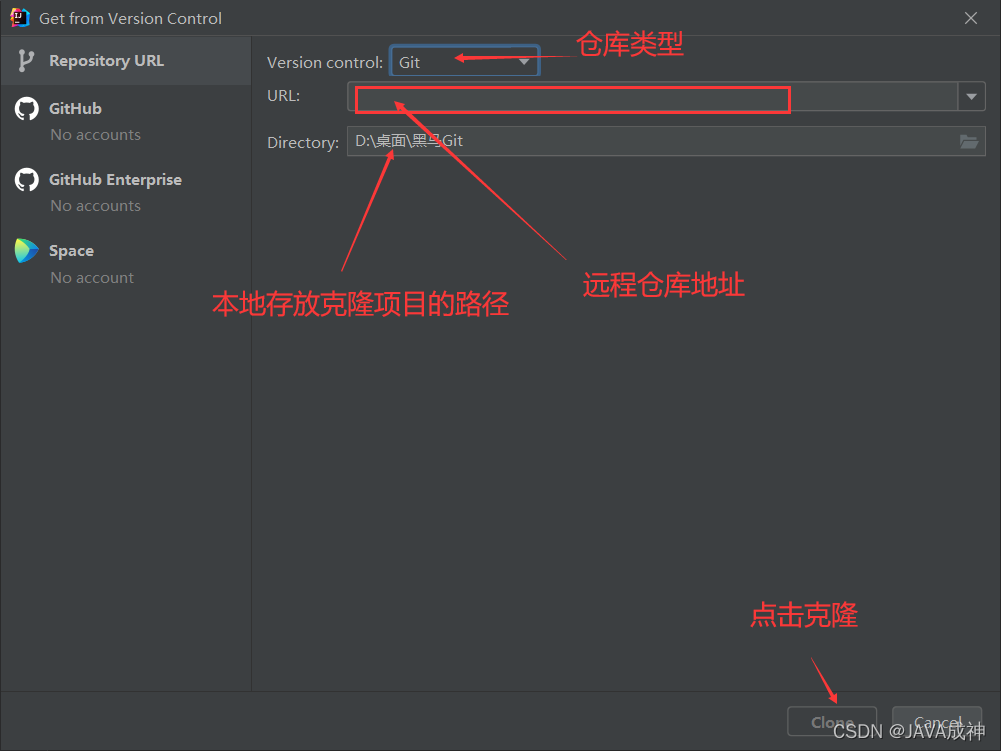Viewport: 1001px width, 751px height.
Task: Expand the URL history dropdown arrow
Action: click(x=970, y=95)
